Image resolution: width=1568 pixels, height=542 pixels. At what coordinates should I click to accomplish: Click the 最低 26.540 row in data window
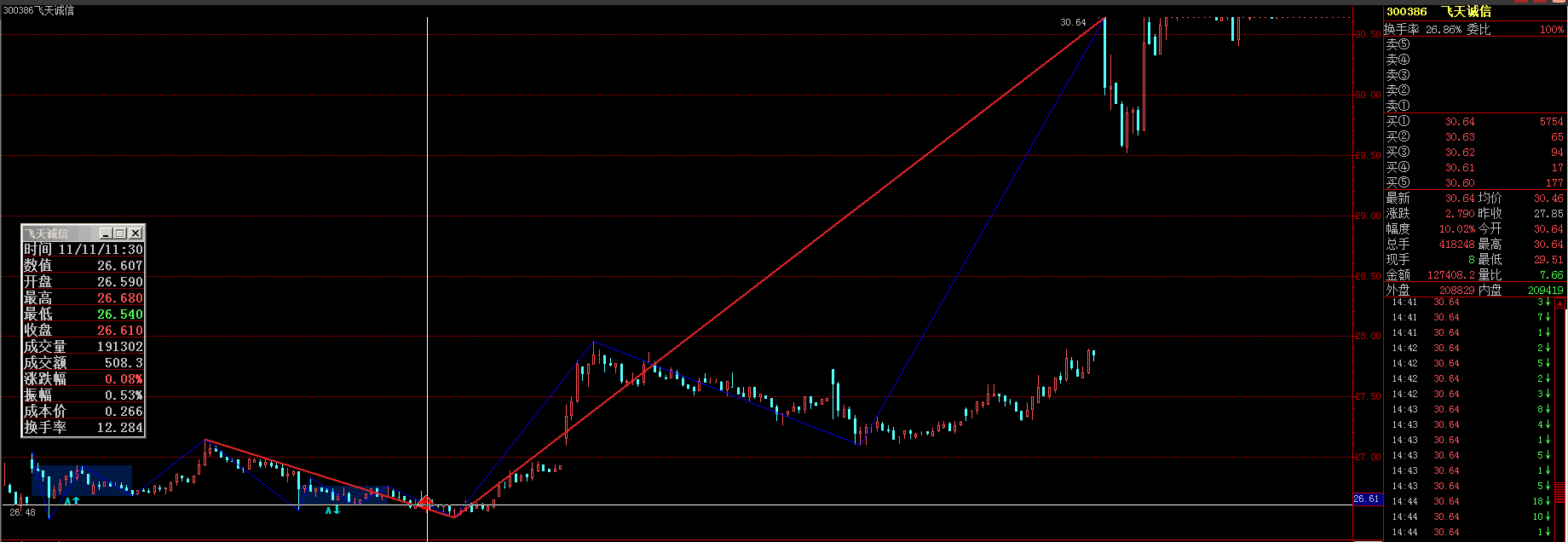point(84,314)
